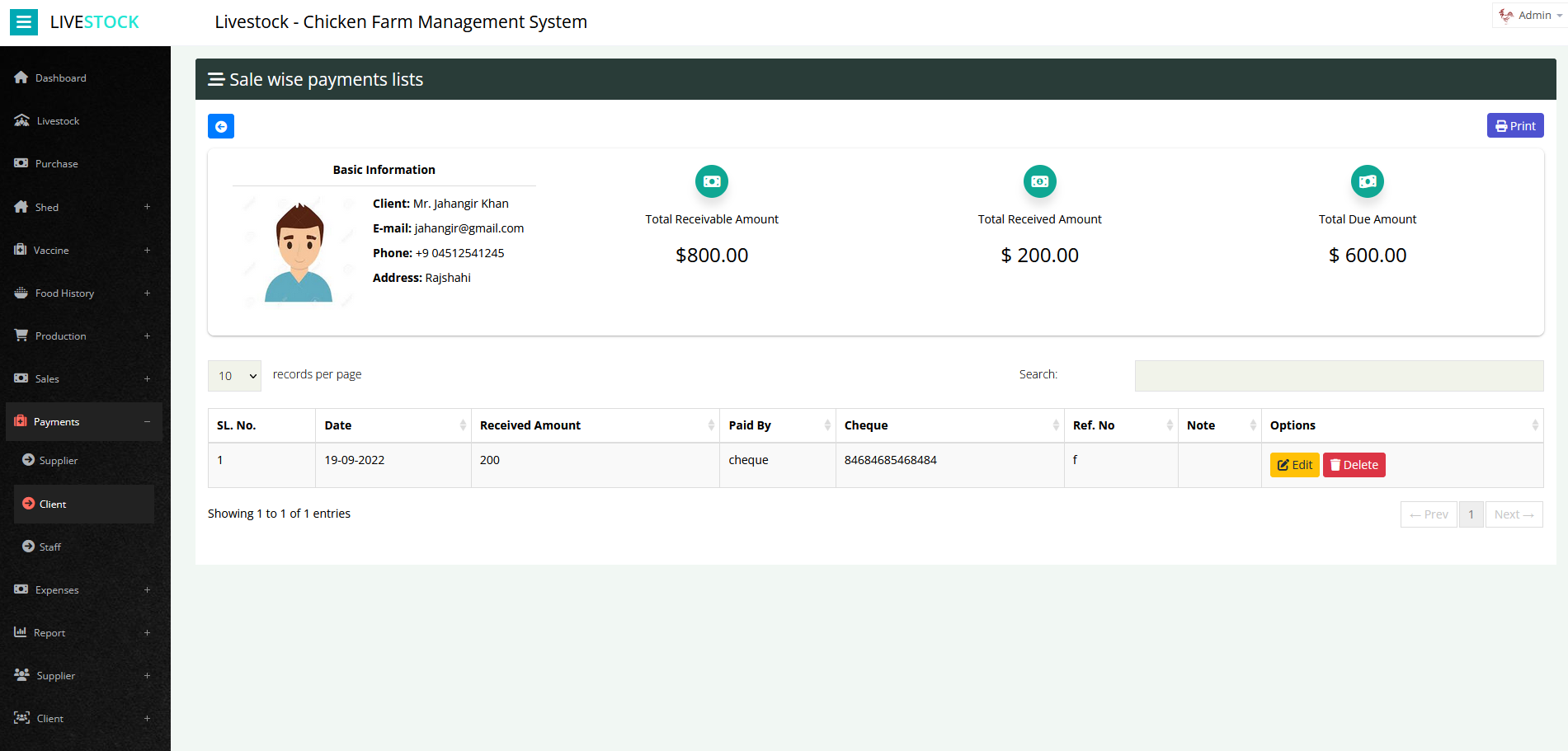Open the Admin user dropdown
Image resolution: width=1568 pixels, height=751 pixels.
click(1531, 16)
